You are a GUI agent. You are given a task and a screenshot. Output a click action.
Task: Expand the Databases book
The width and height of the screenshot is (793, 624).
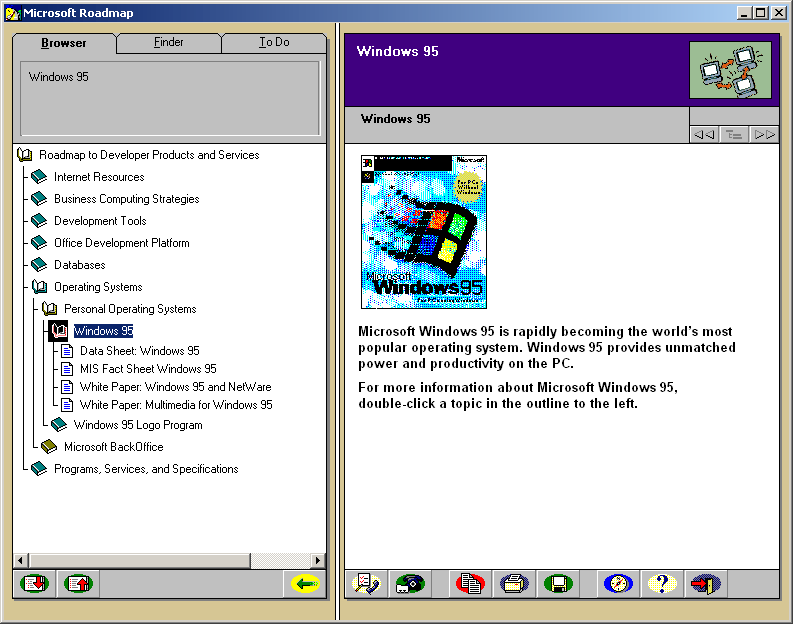click(x=39, y=264)
